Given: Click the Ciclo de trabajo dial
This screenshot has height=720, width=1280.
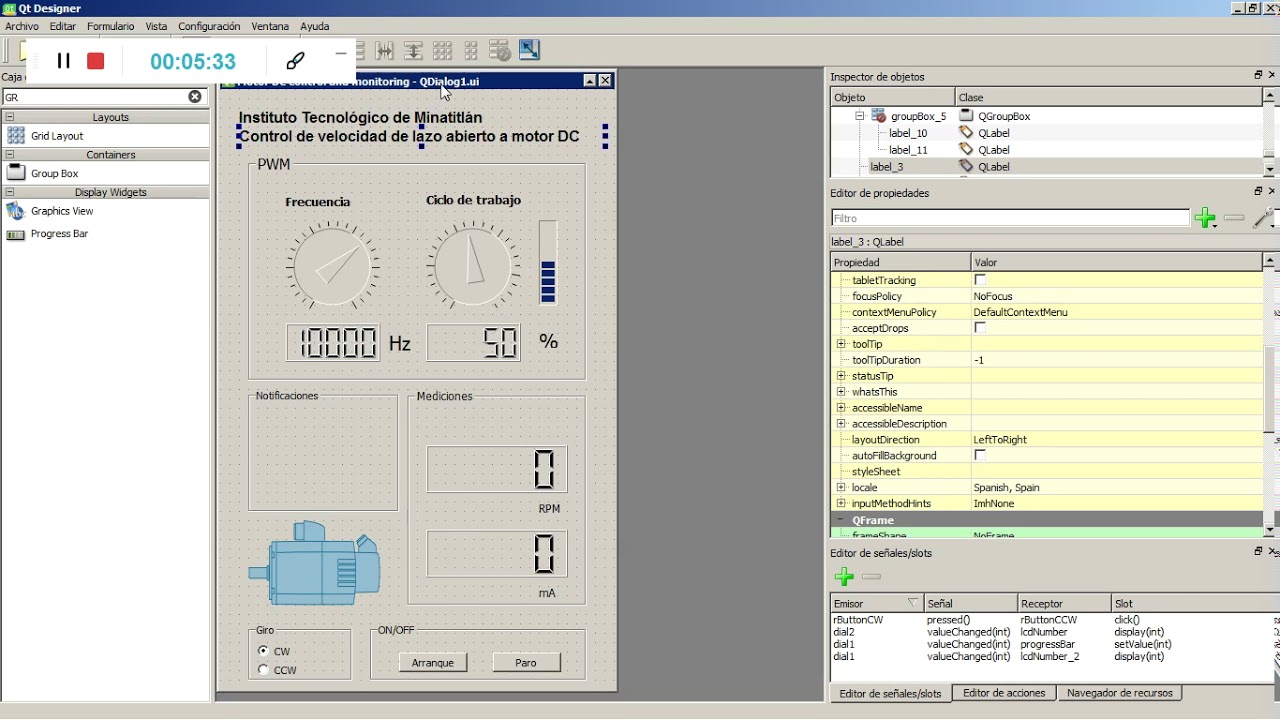Looking at the screenshot, I should 473,265.
